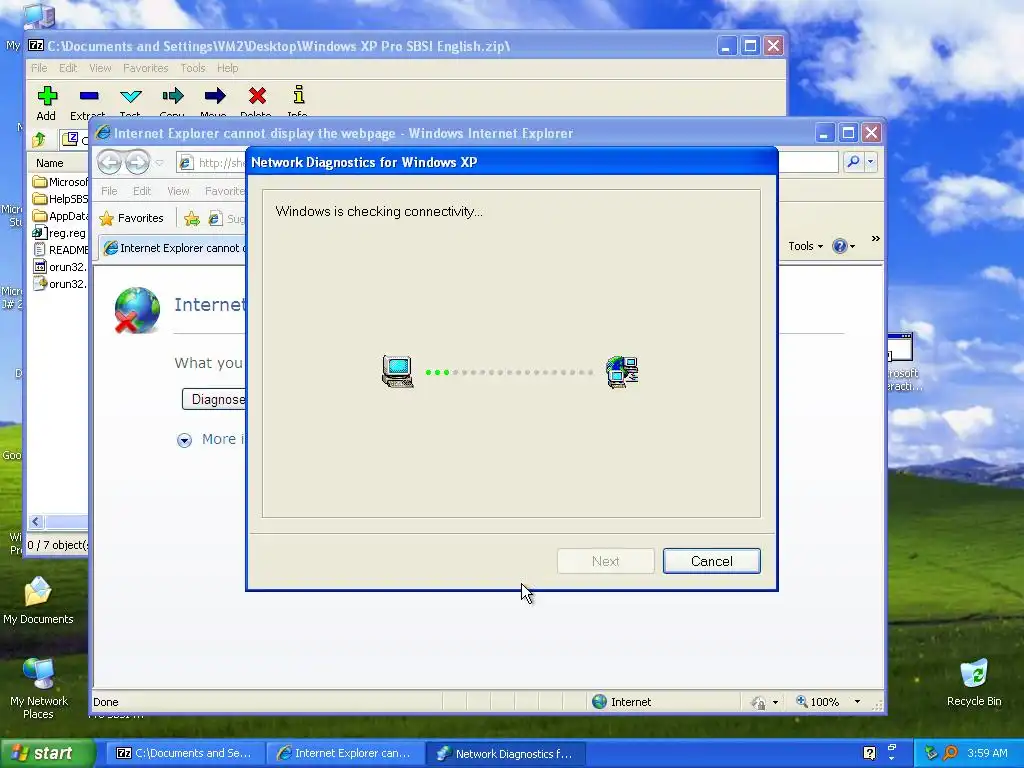Click the disabled Next button in Network Diagnostics
This screenshot has width=1024, height=768.
tap(605, 561)
